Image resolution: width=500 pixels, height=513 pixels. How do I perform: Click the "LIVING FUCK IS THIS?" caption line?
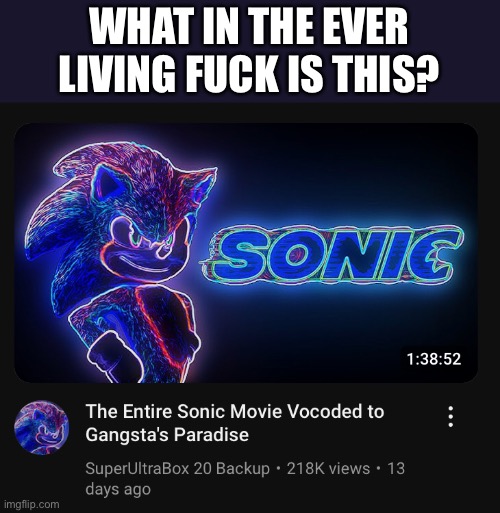[248, 74]
